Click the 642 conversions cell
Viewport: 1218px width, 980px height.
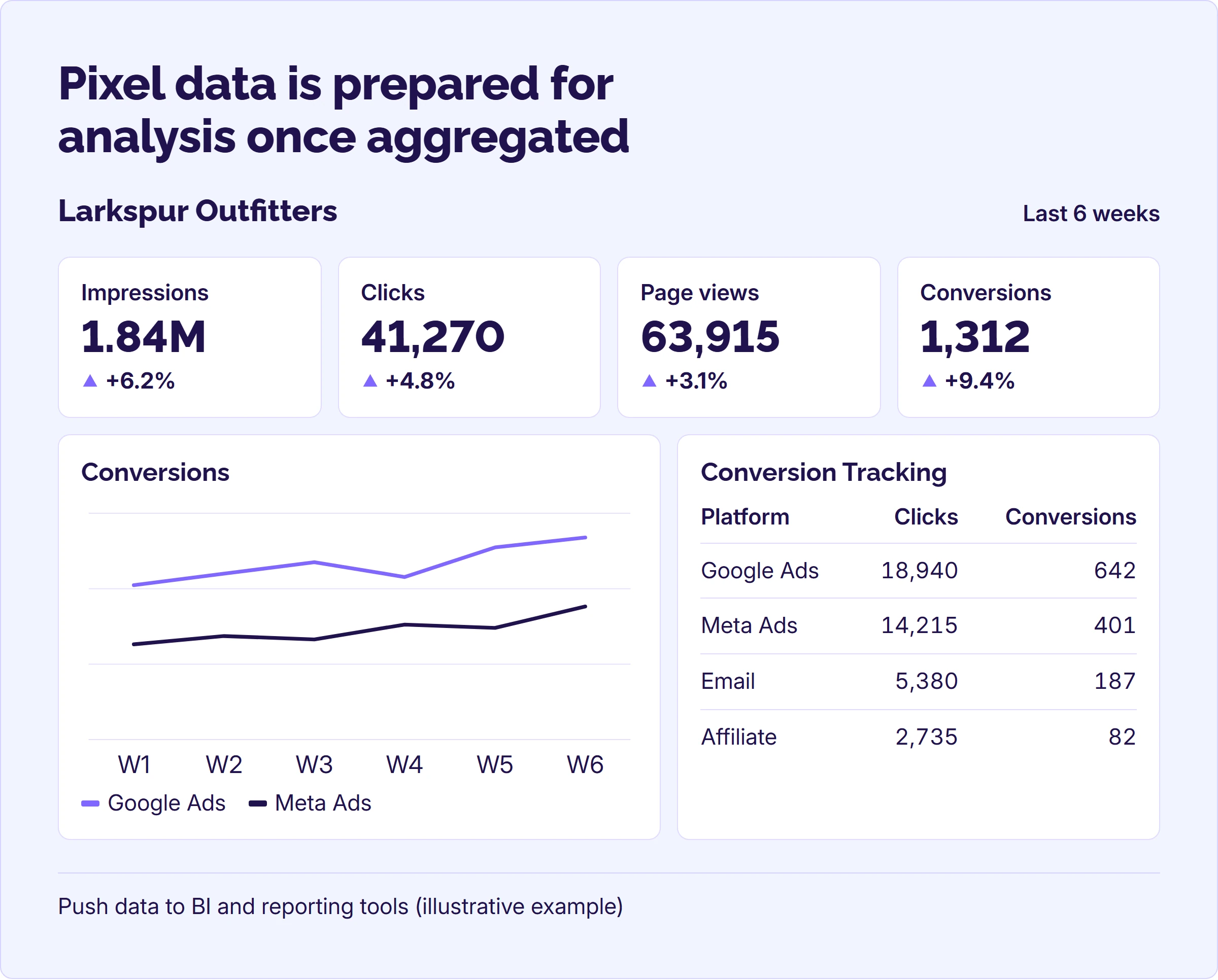pos(1115,571)
